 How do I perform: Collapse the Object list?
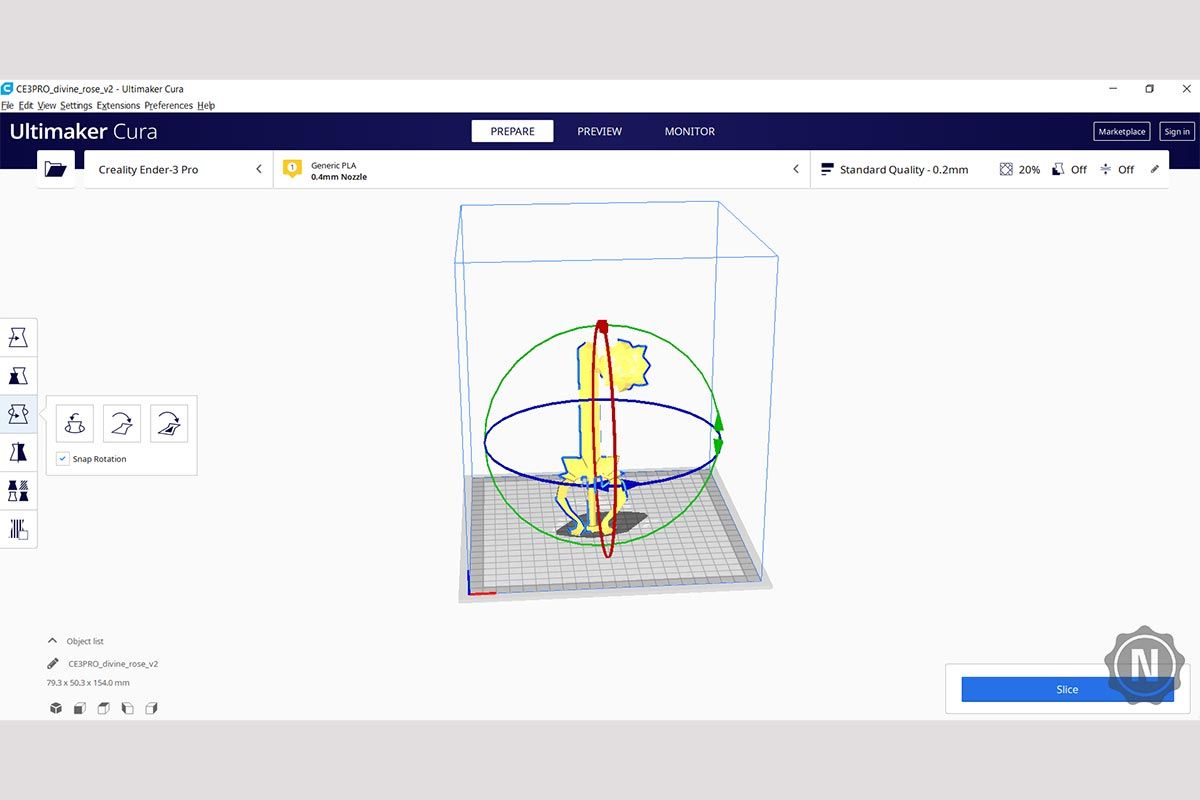tap(53, 641)
